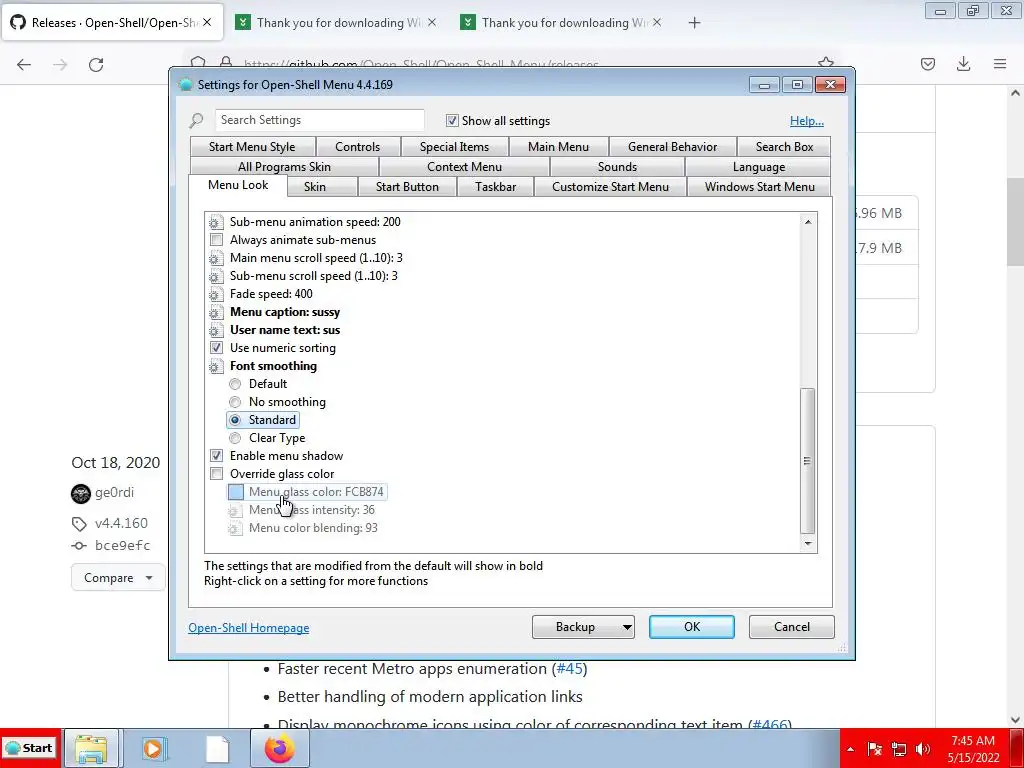Go to Customize Start Menu tab
The image size is (1024, 768).
pyautogui.click(x=611, y=187)
